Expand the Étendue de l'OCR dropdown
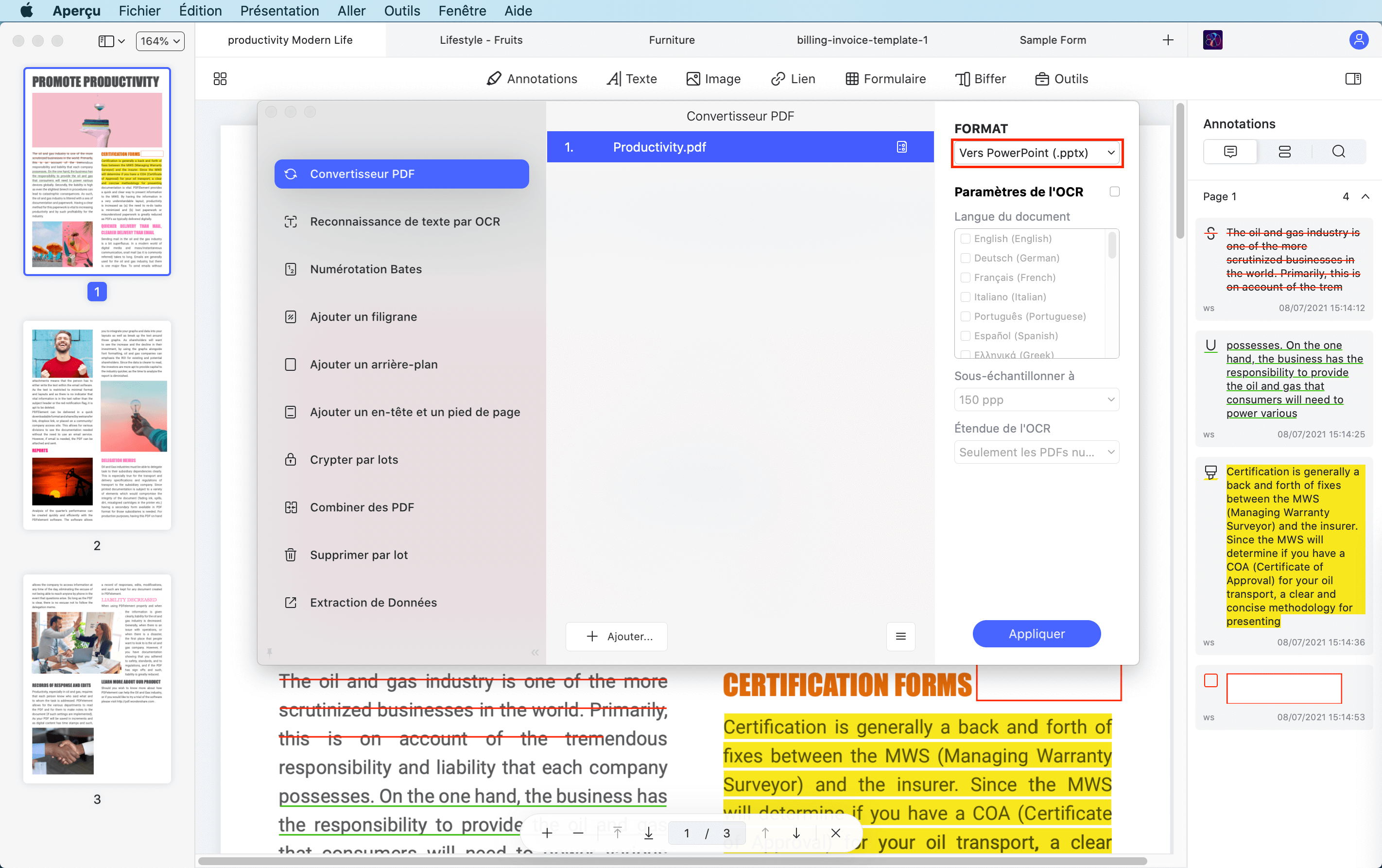 1036,451
